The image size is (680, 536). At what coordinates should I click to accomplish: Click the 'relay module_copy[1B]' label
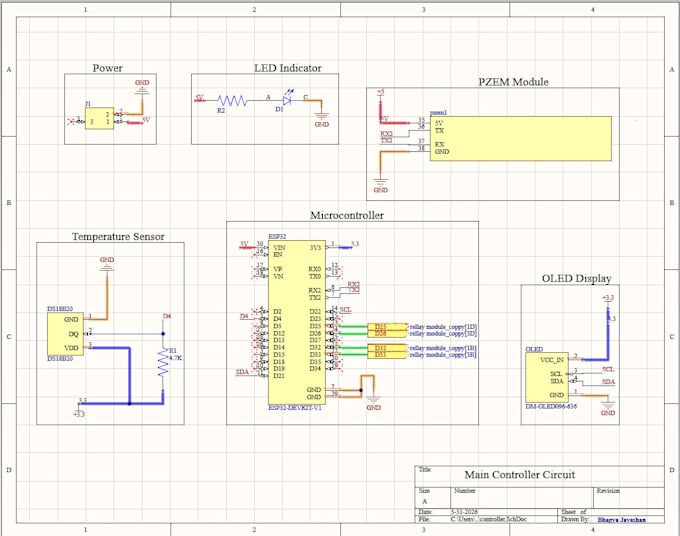(x=443, y=348)
